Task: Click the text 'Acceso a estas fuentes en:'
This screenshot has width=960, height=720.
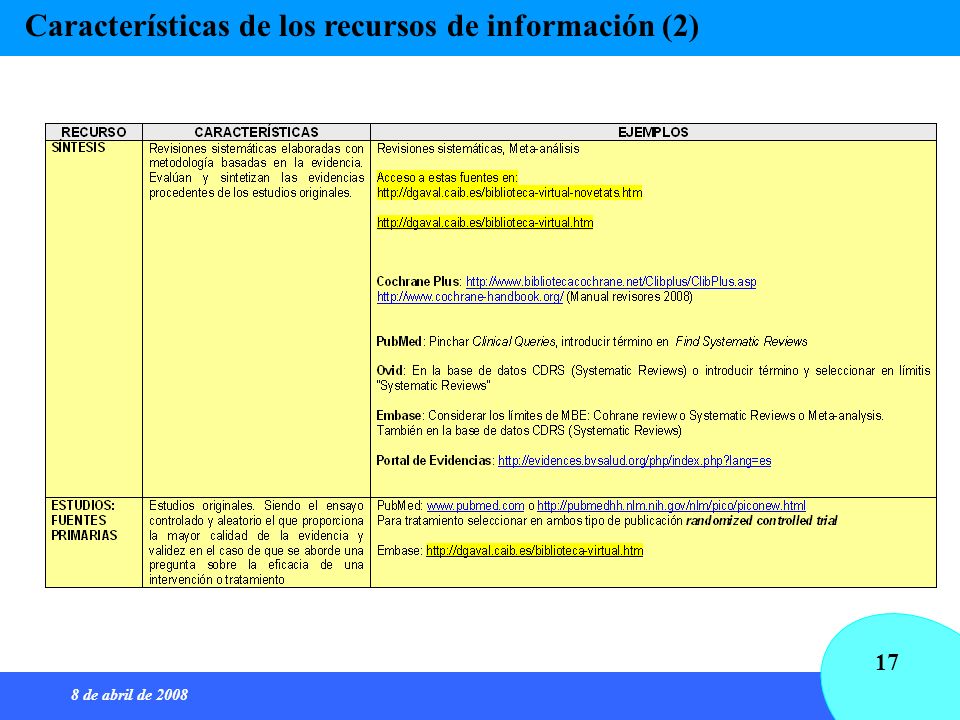Action: pos(447,178)
